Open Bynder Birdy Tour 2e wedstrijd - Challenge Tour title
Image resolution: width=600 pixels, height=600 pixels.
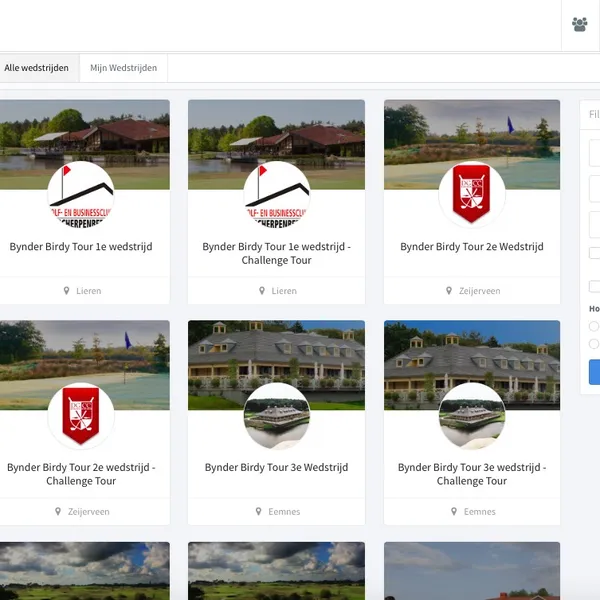coord(81,474)
